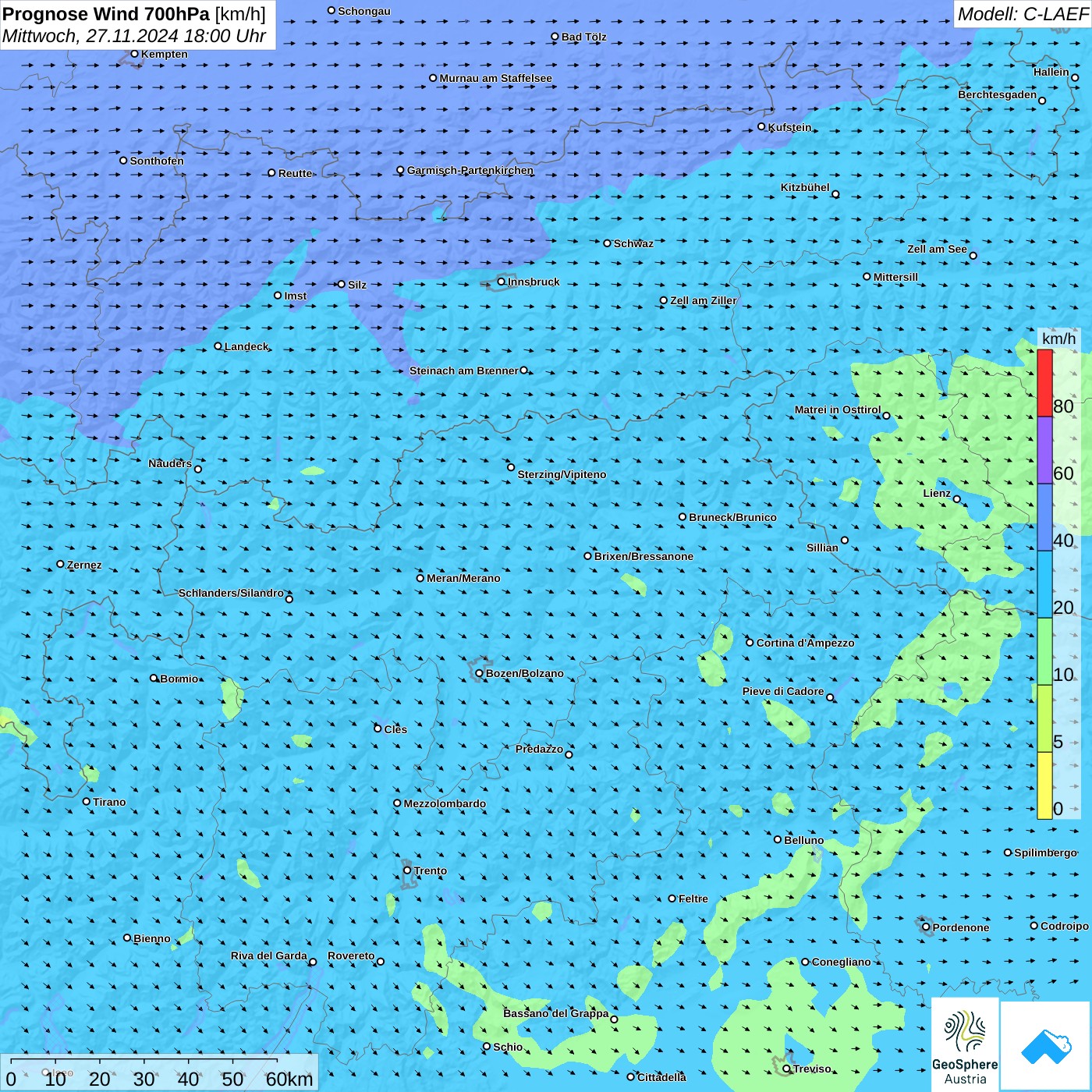Click the GeoSphere Austria logo
Image resolution: width=1092 pixels, height=1092 pixels.
coord(965,1044)
